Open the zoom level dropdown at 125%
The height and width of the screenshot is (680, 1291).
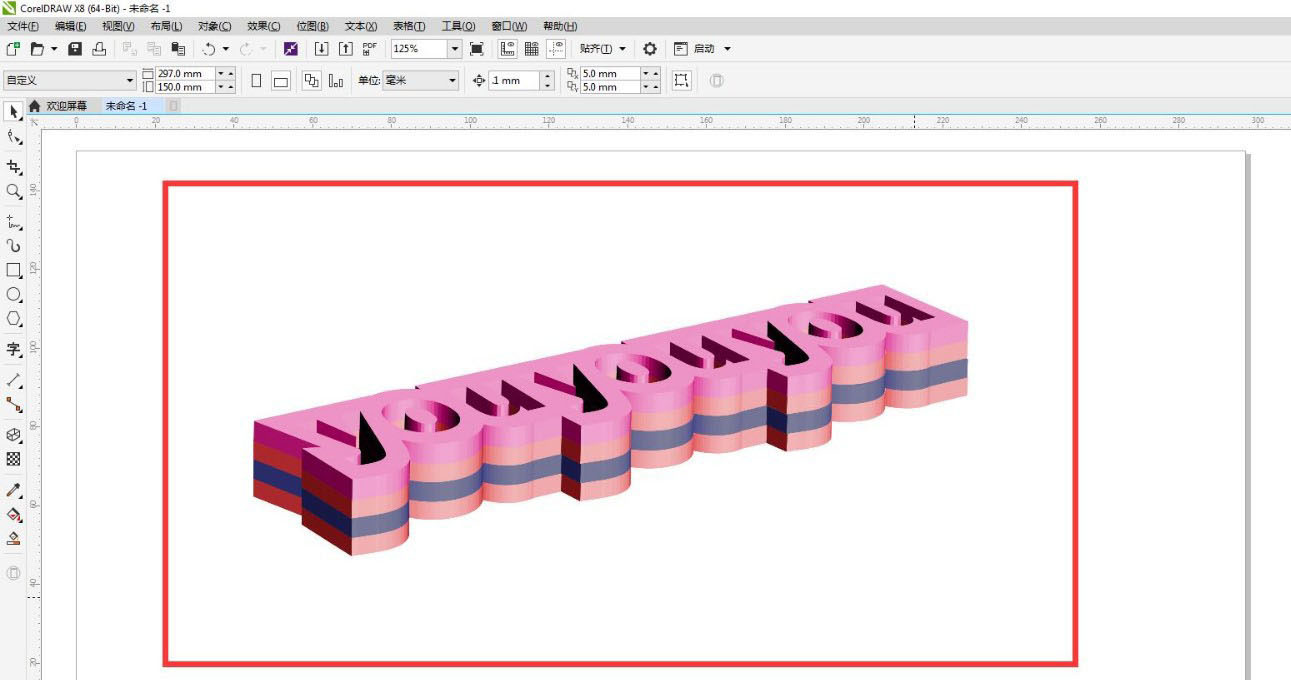click(455, 49)
